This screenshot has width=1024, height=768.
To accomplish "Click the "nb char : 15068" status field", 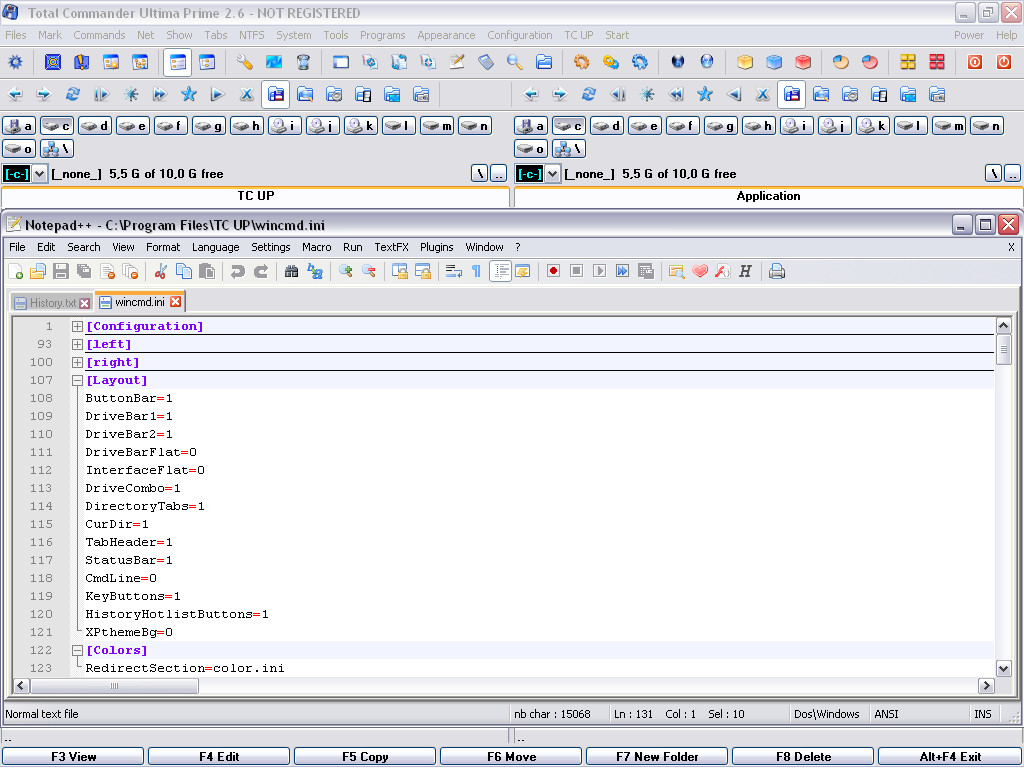I will pos(552,714).
